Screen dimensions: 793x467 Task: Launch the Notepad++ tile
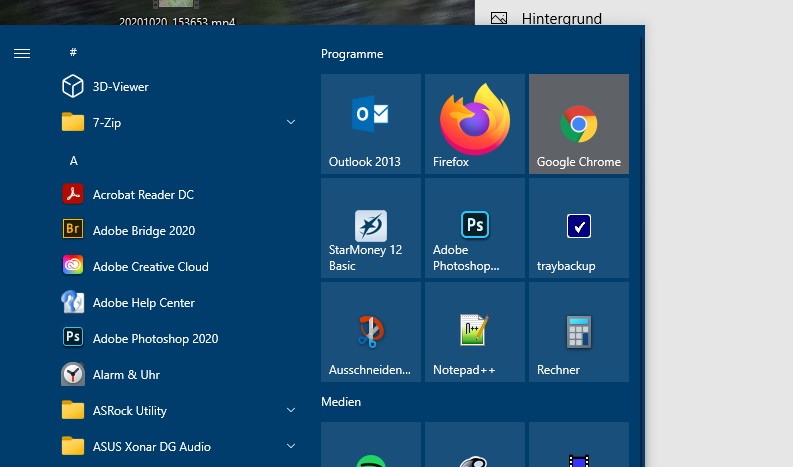pyautogui.click(x=475, y=332)
